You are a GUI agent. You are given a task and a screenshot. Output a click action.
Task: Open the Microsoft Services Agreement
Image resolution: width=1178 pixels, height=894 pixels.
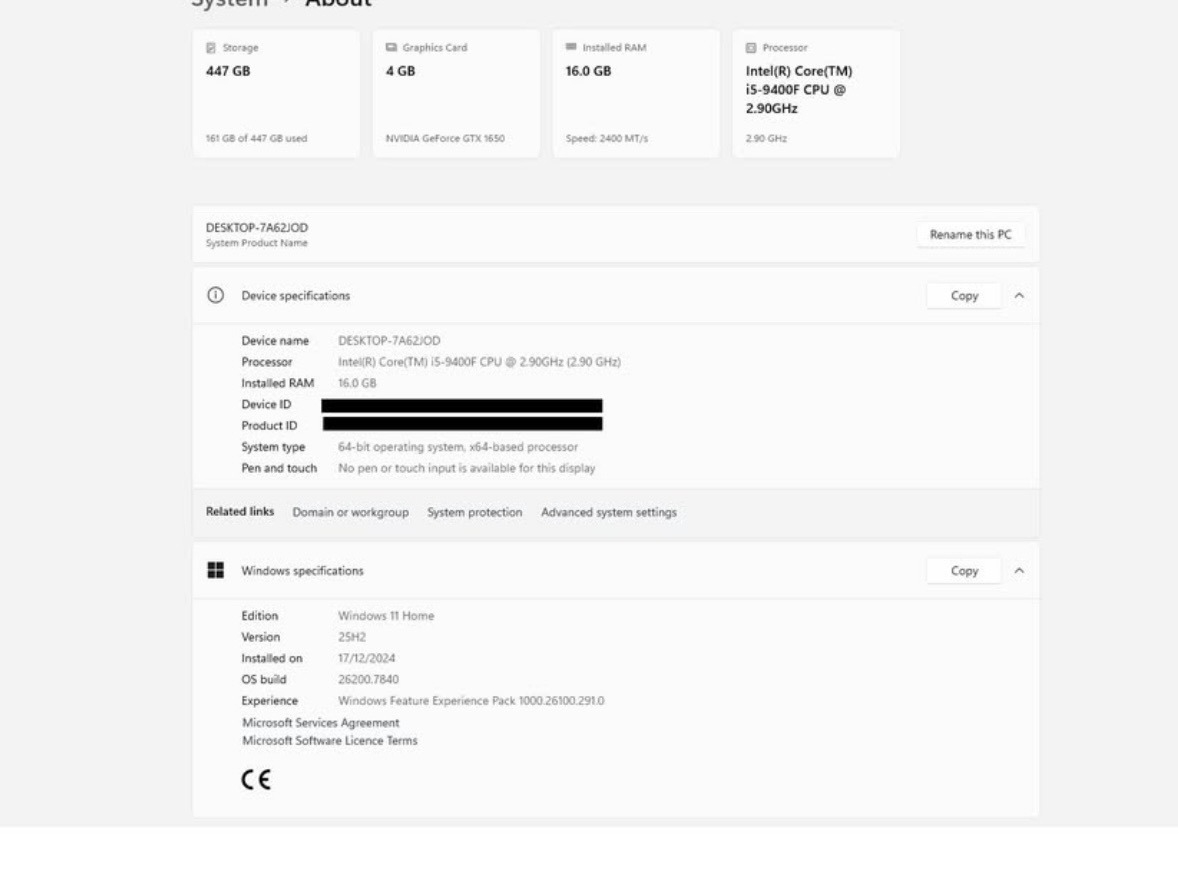(x=320, y=722)
